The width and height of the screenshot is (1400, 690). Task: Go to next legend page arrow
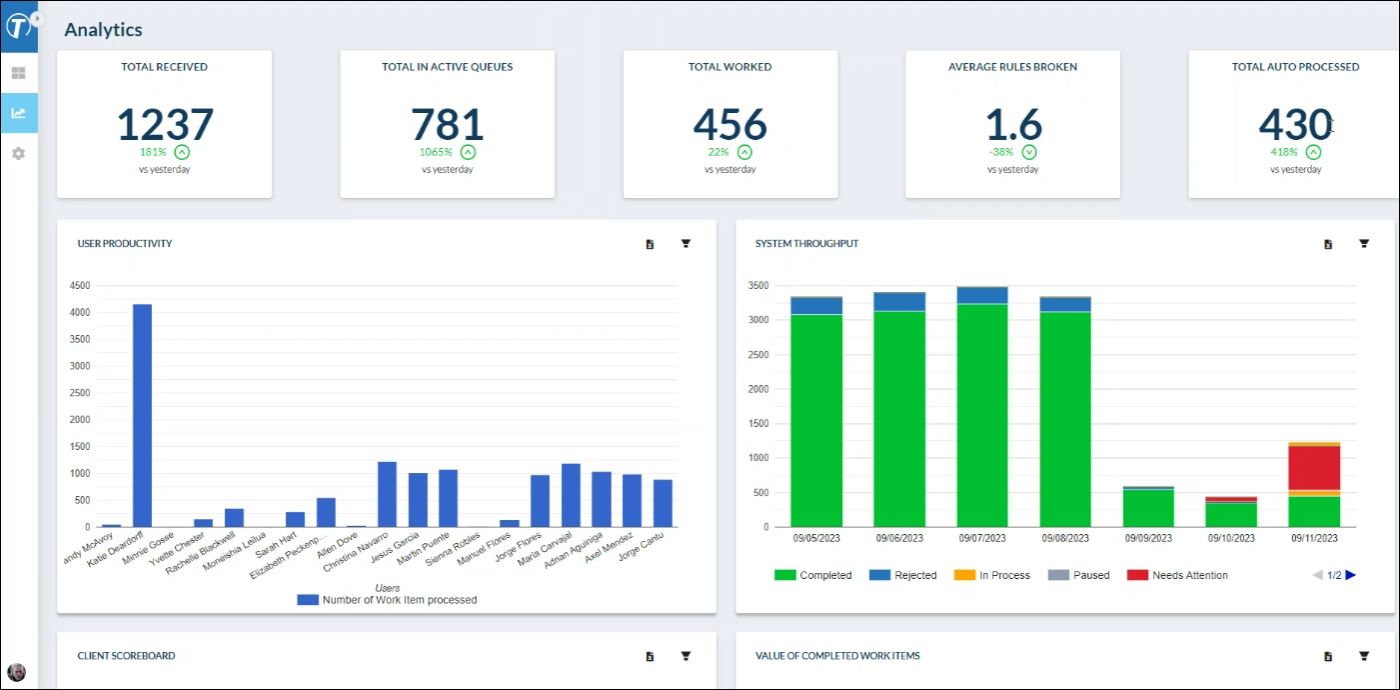[1351, 575]
